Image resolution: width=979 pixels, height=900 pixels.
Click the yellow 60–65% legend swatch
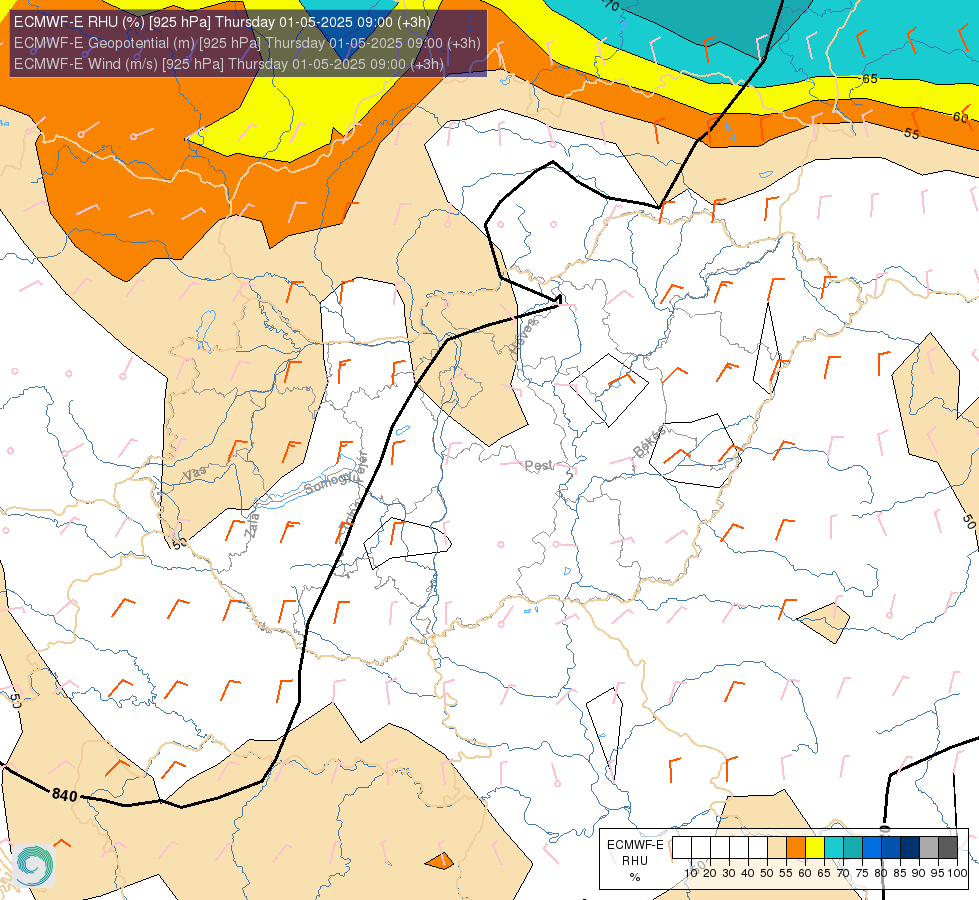point(815,848)
